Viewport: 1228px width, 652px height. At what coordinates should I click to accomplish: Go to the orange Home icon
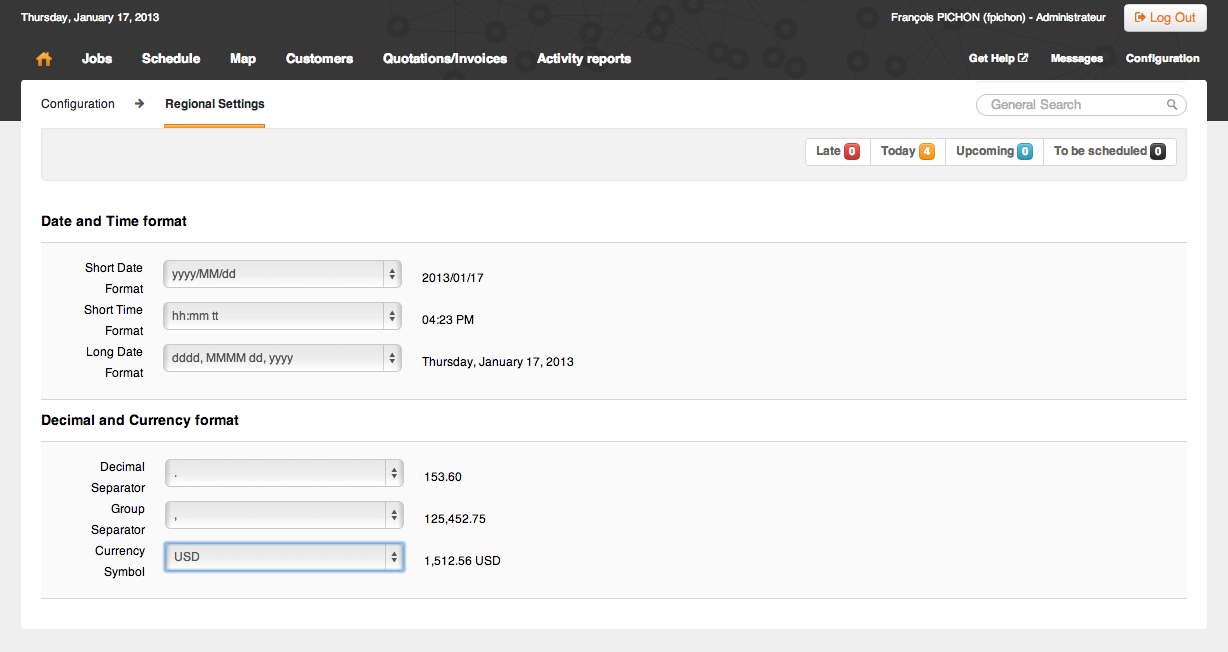tap(44, 59)
